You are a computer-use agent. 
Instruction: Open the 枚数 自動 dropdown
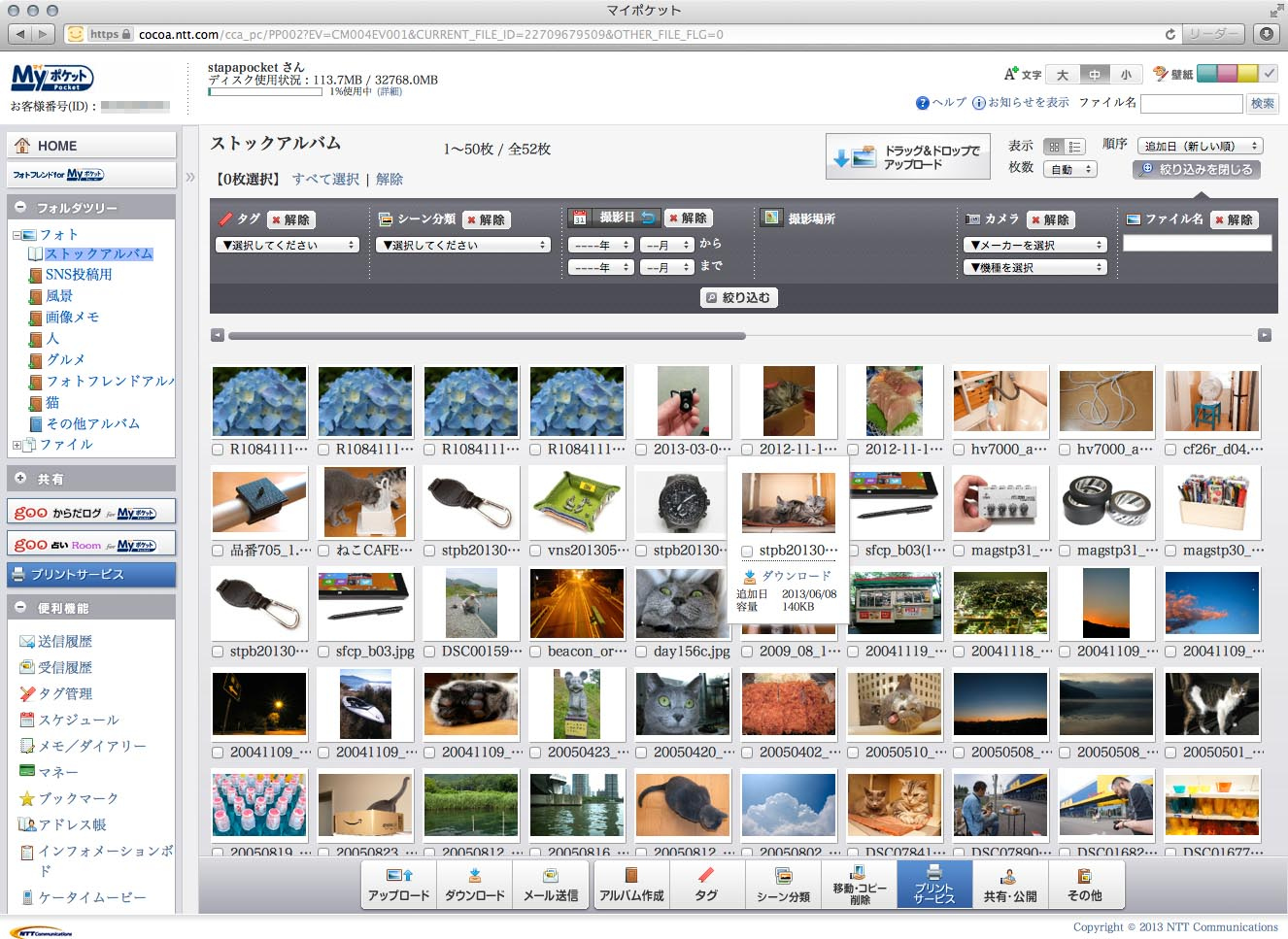pyautogui.click(x=1070, y=169)
